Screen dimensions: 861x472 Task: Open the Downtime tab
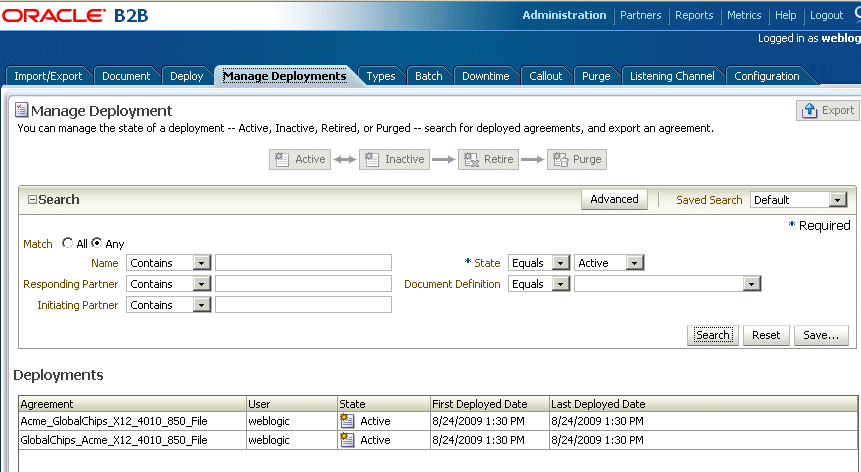485,76
